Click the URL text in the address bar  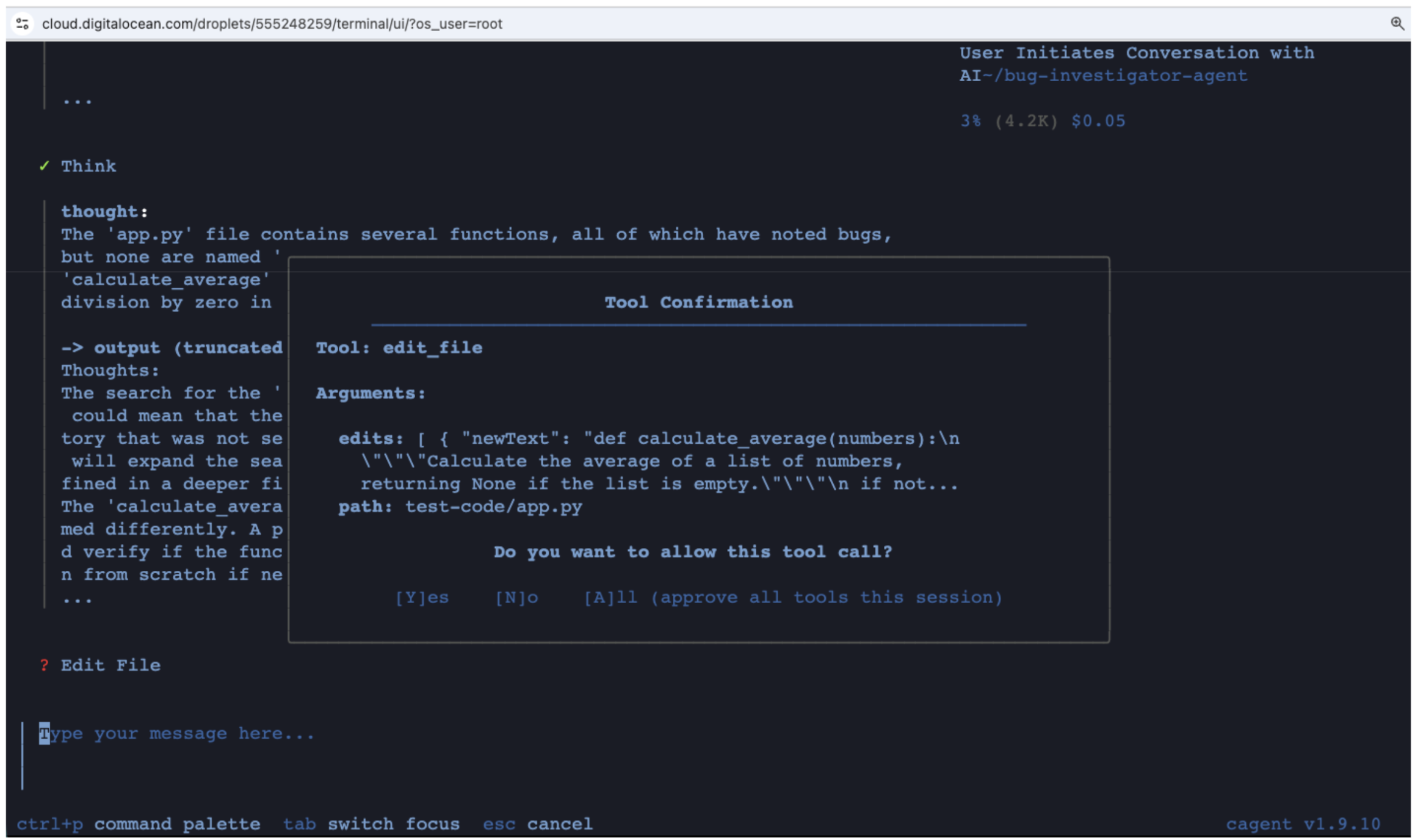[272, 24]
